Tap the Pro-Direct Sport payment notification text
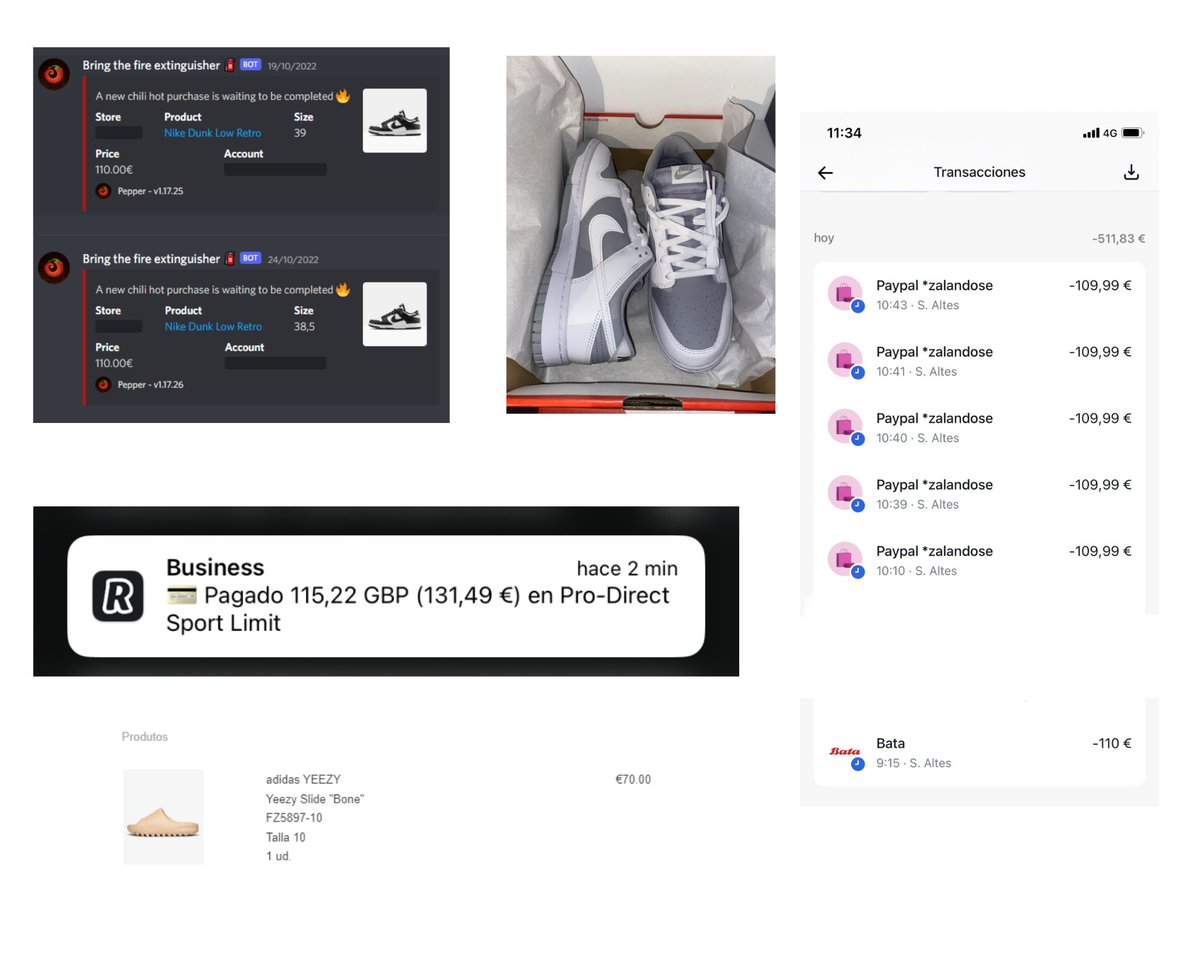 417,609
